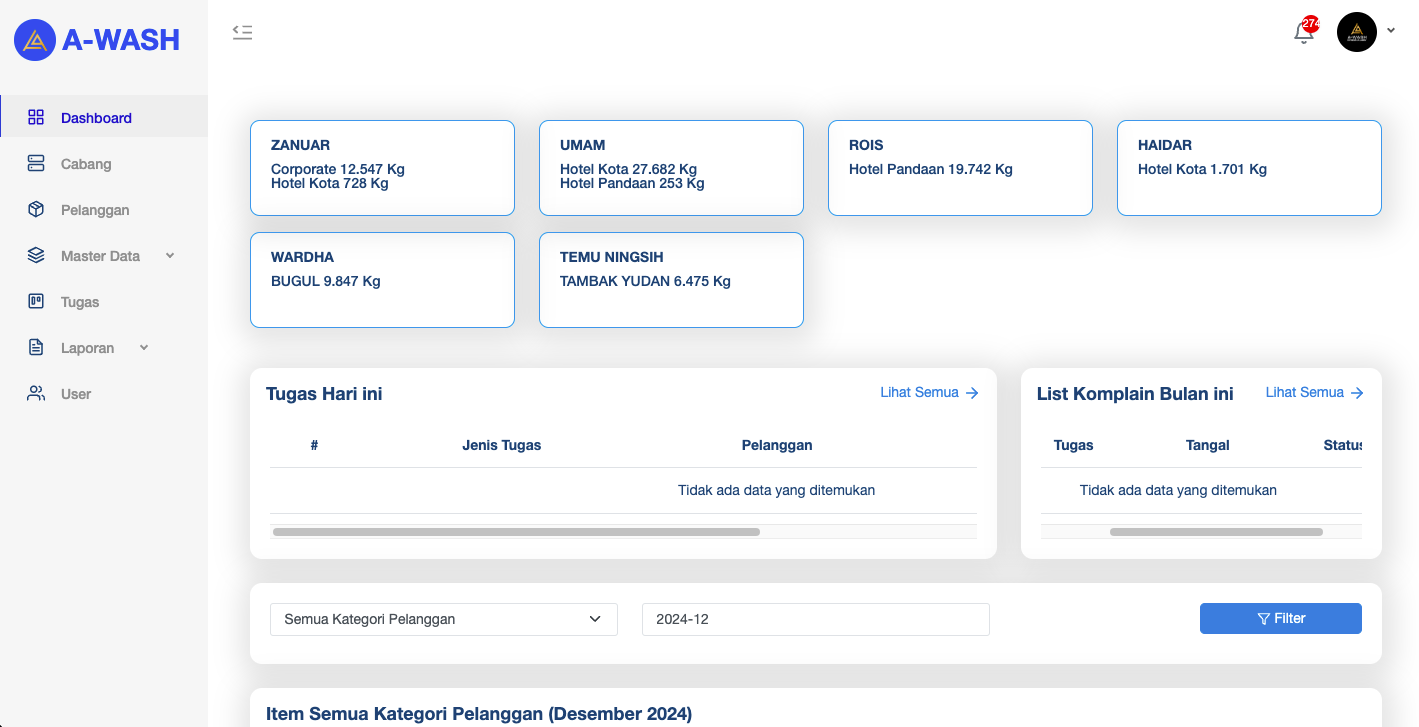Click the blue Filter button
This screenshot has height=727, width=1419.
click(x=1280, y=618)
